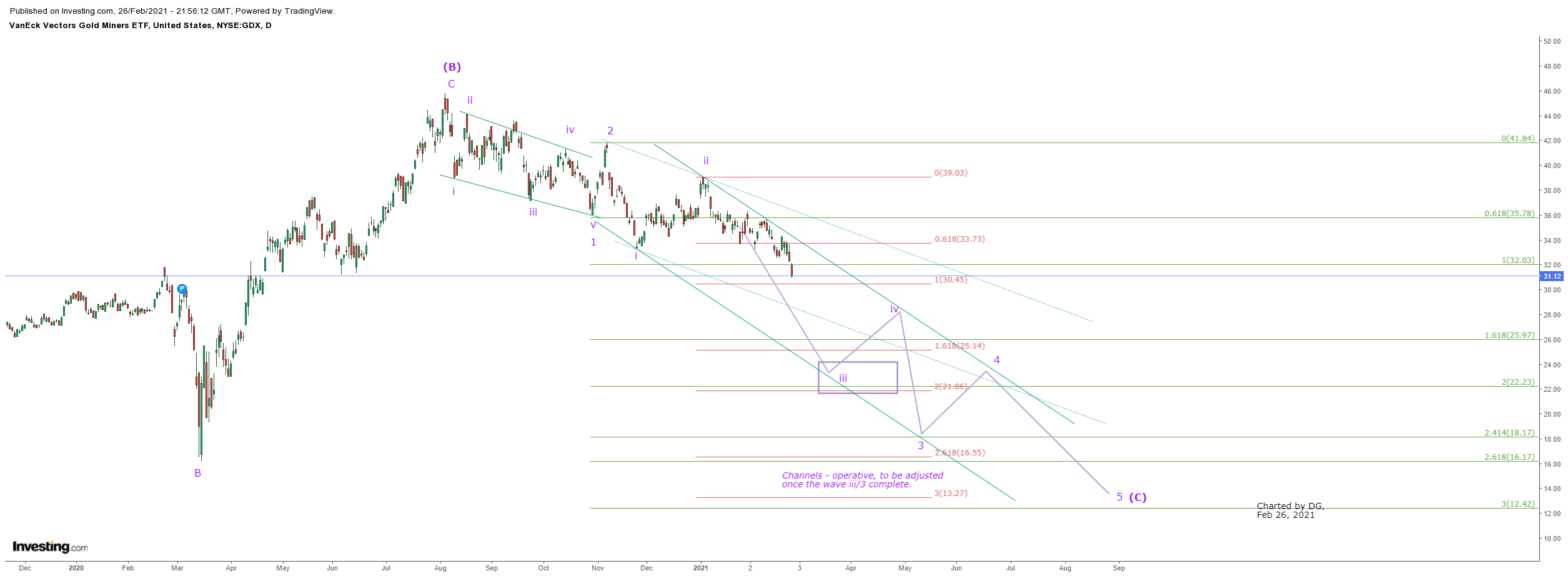
Task: Click the Nov label on time axis
Action: 598,569
